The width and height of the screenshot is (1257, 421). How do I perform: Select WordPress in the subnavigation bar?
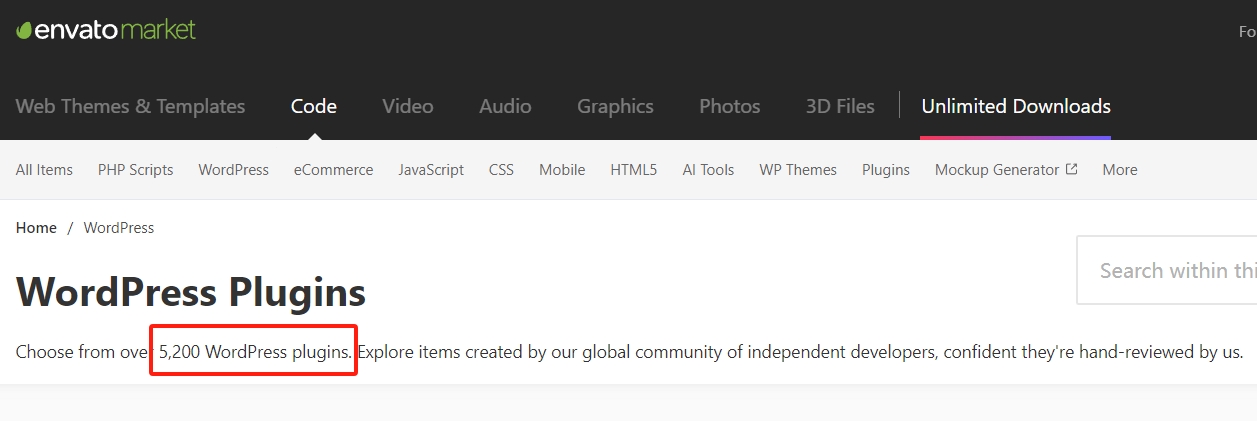(233, 170)
